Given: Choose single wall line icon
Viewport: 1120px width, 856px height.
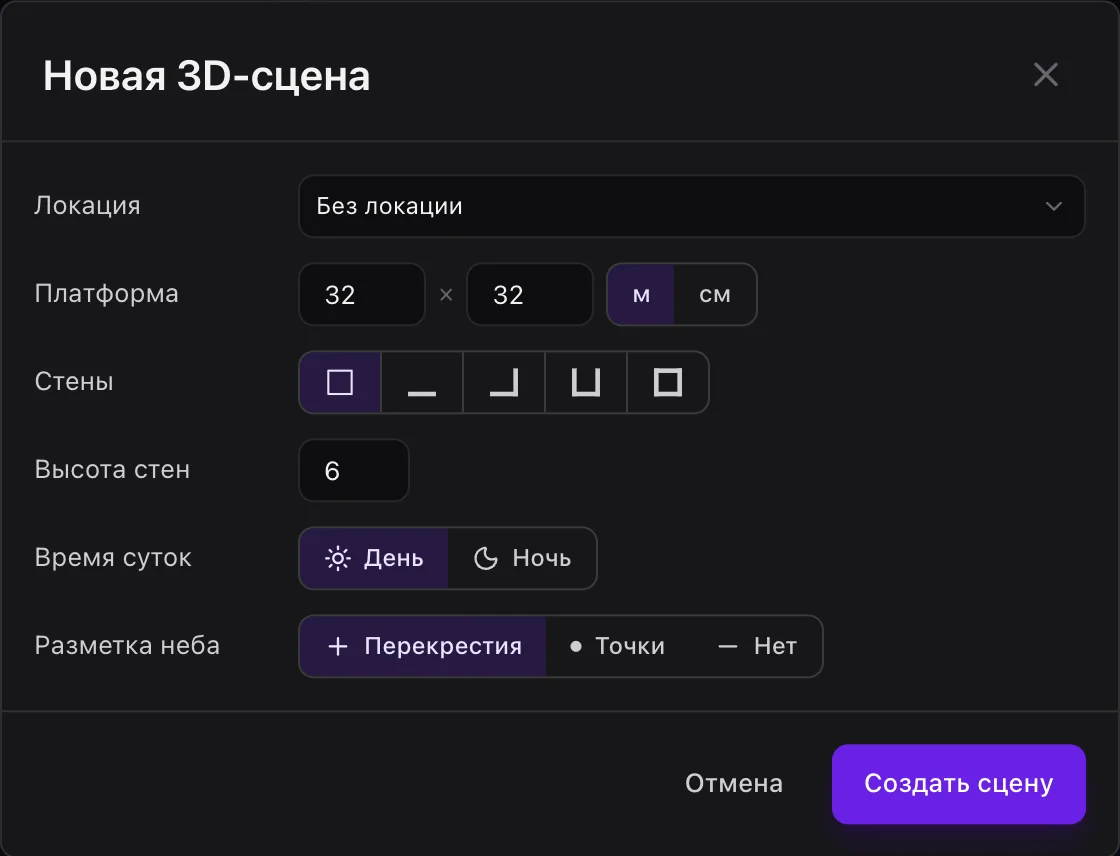Looking at the screenshot, I should coord(422,382).
